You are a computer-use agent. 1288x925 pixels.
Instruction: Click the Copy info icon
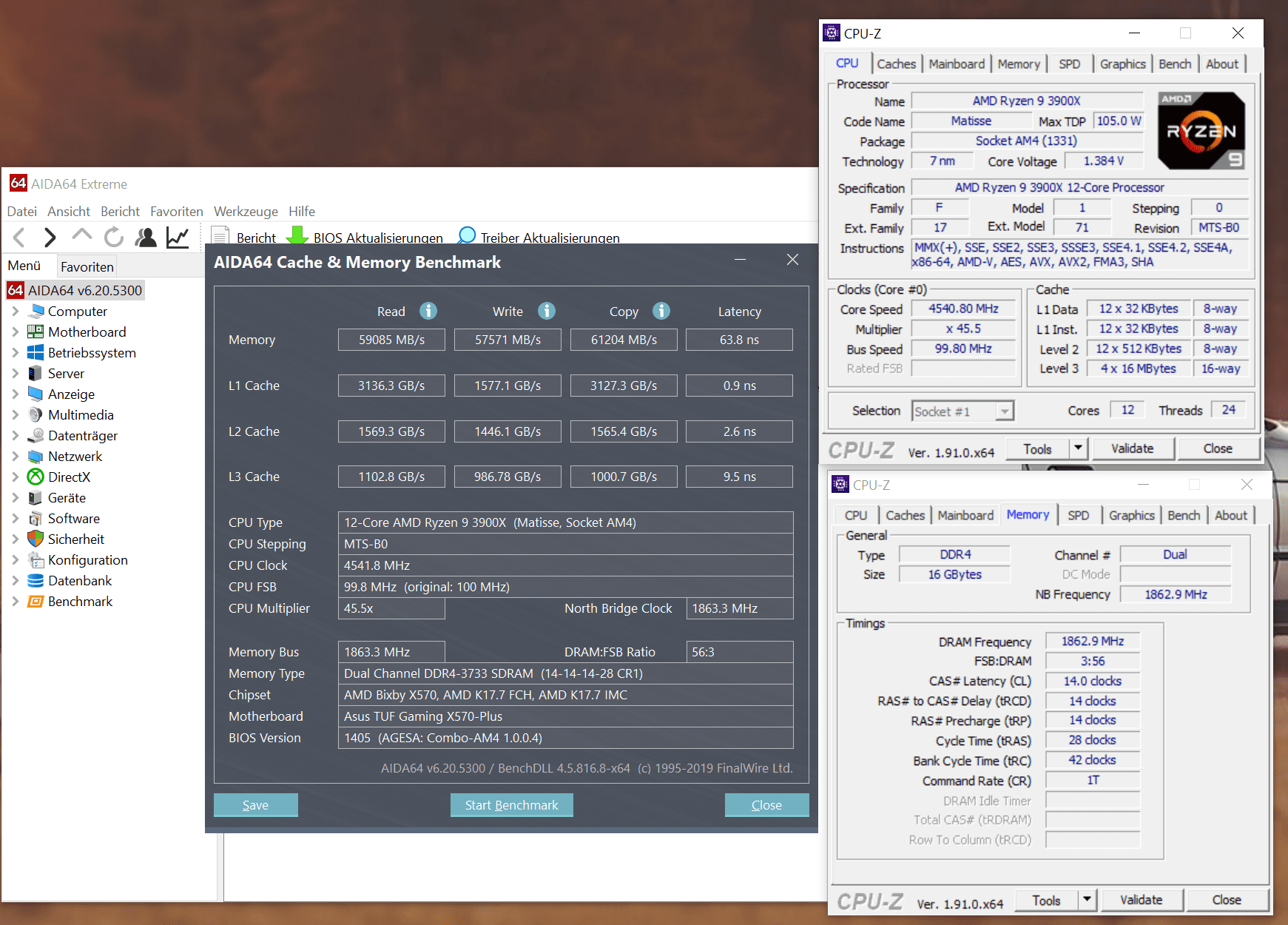[x=661, y=311]
